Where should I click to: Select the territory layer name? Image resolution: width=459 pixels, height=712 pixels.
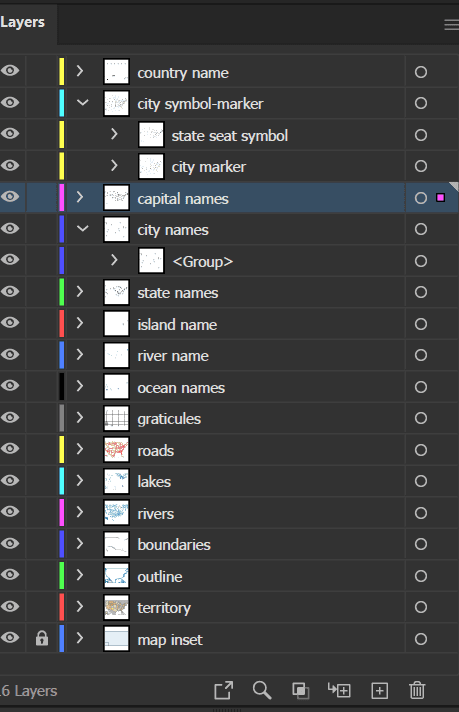coord(164,608)
